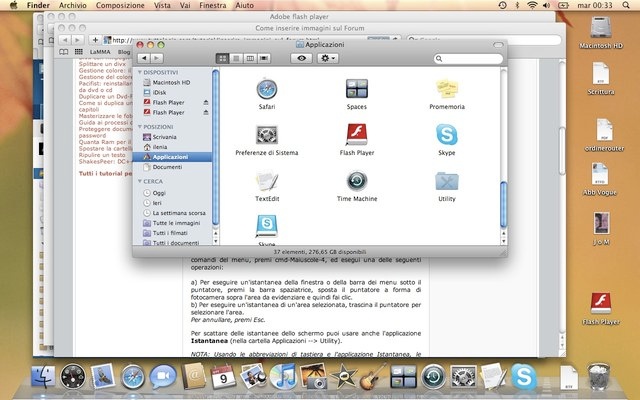Switch Finder to icon view
Image resolution: width=640 pixels, height=400 pixels.
(x=222, y=58)
